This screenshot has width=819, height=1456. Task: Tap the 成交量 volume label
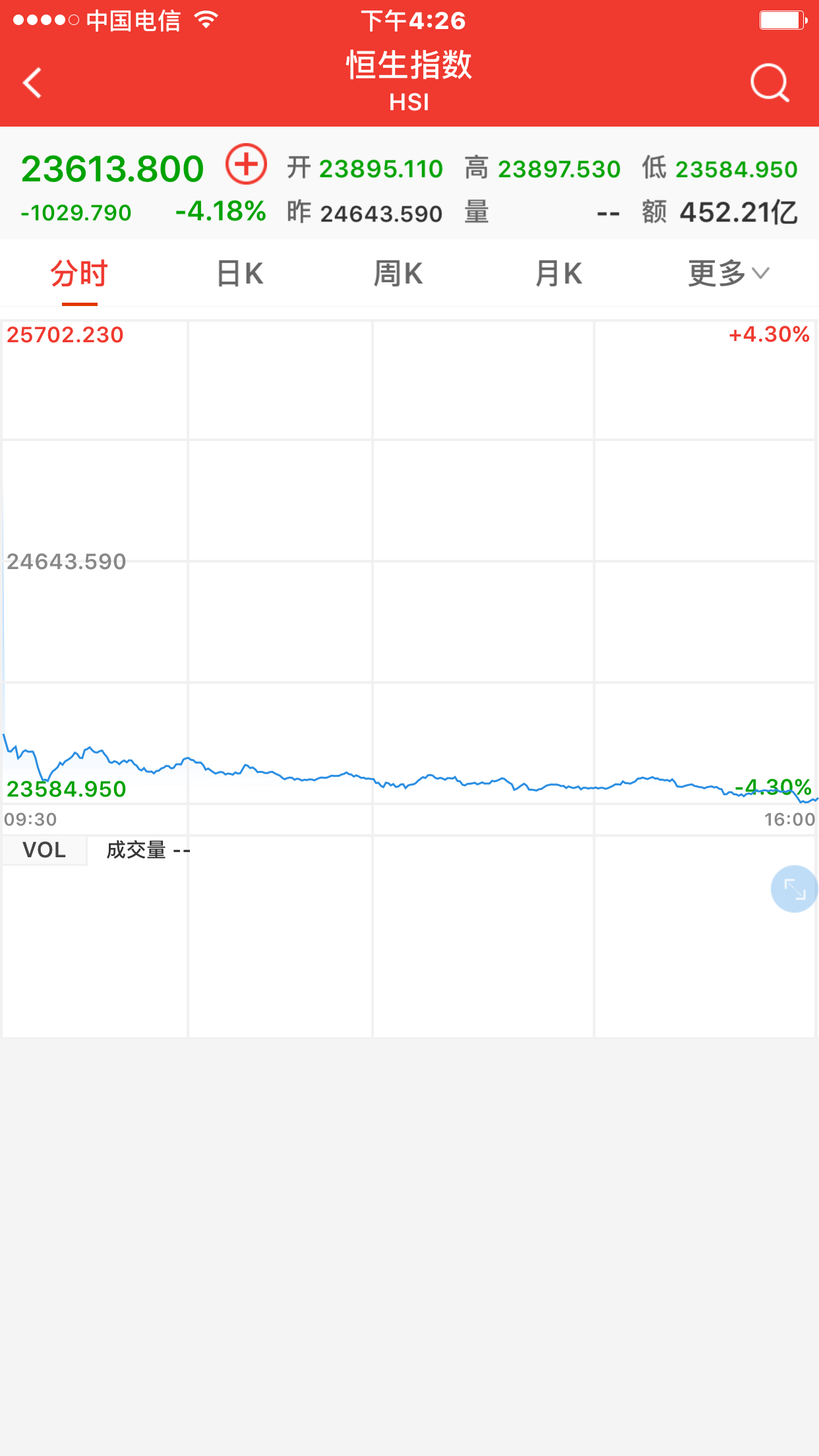pyautogui.click(x=136, y=850)
